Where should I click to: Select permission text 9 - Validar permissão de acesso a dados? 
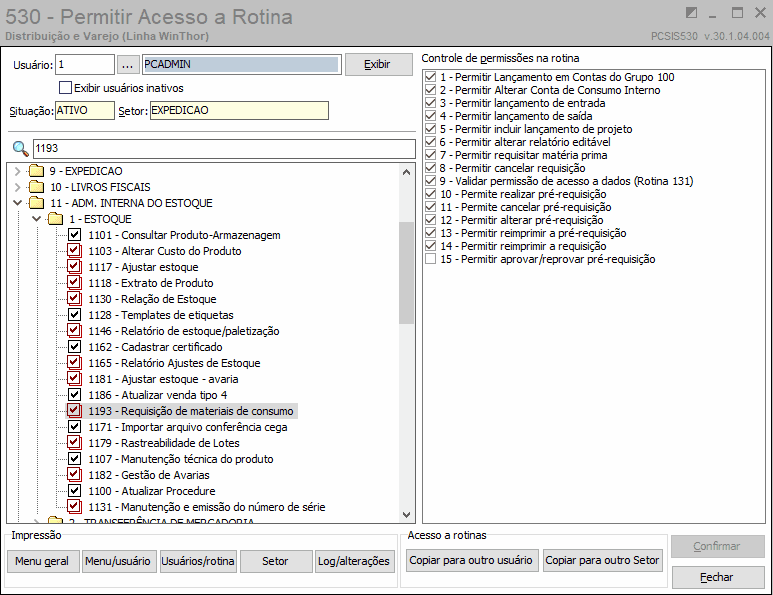566,181
